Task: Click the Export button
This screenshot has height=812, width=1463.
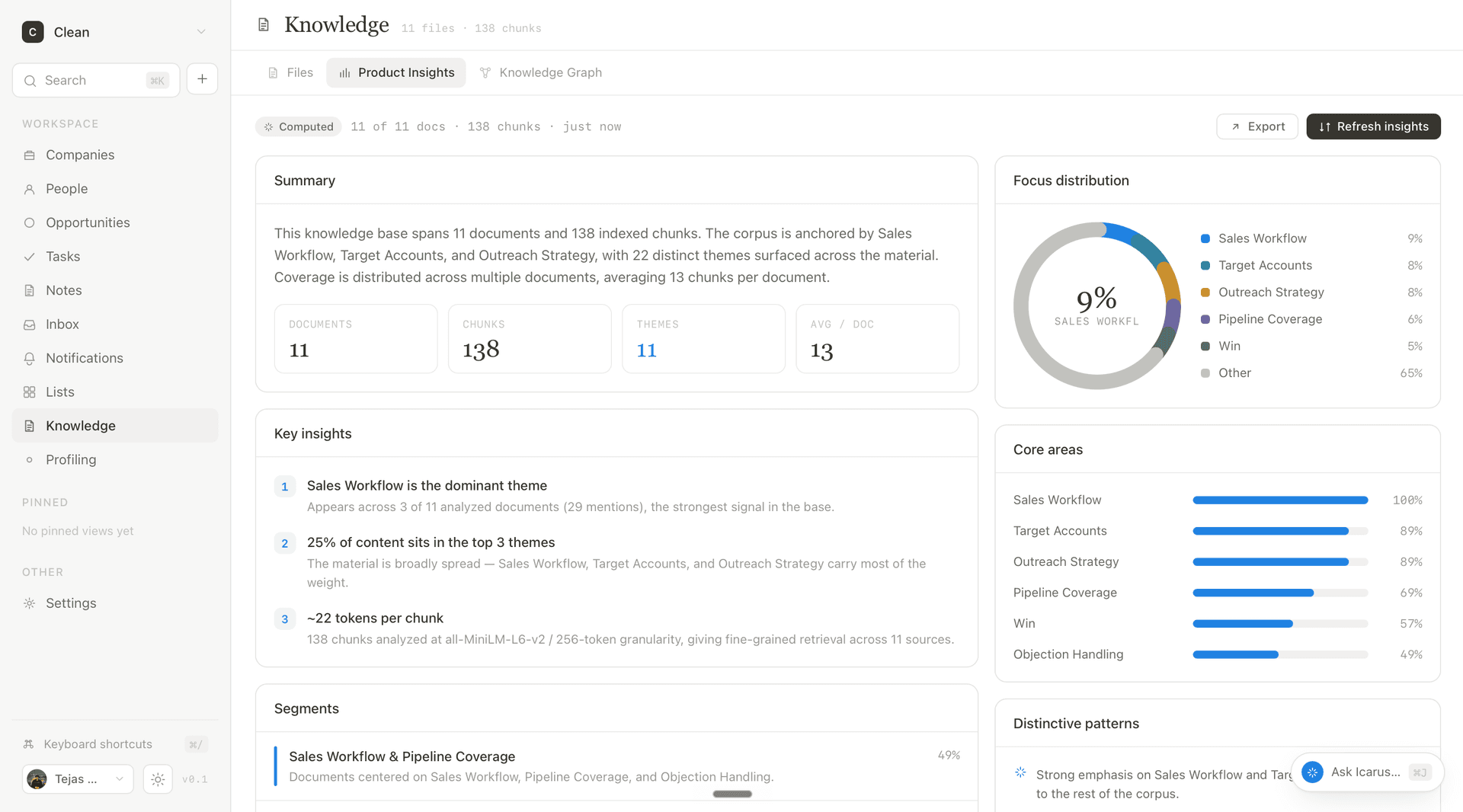Action: (1257, 126)
